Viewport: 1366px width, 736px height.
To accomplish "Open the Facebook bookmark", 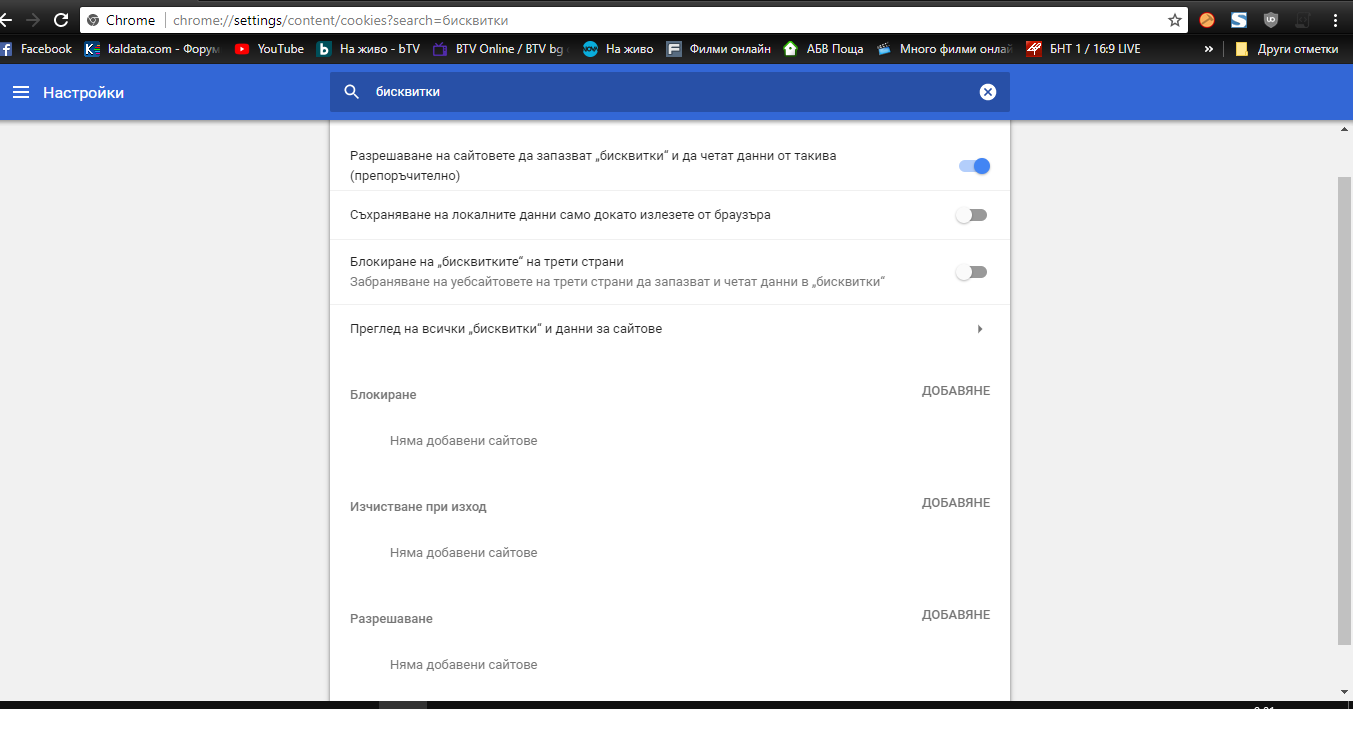I will tap(36, 49).
